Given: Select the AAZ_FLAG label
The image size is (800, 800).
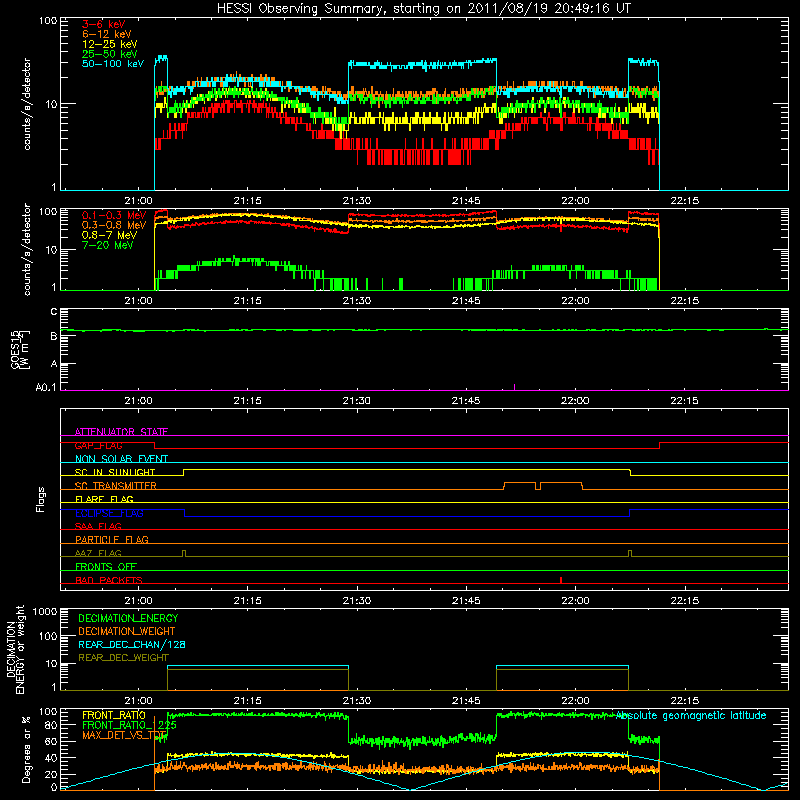Looking at the screenshot, I should click(98, 553).
